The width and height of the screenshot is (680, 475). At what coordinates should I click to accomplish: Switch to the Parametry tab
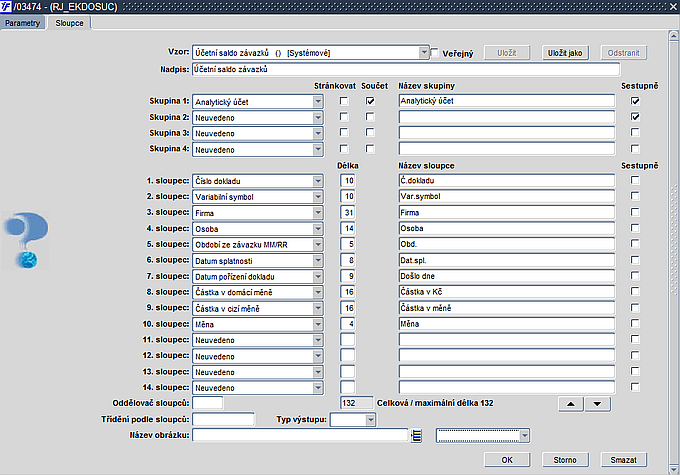[23, 22]
